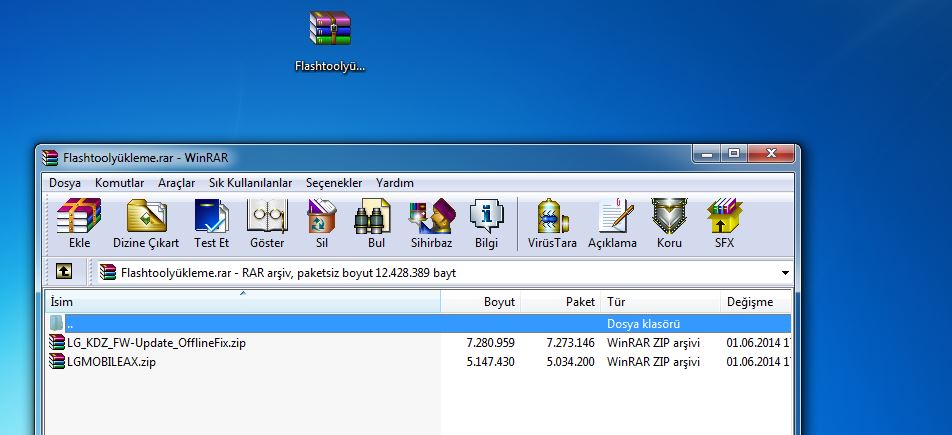
Task: Click 'Dosya klasörü' type cell
Action: [644, 323]
